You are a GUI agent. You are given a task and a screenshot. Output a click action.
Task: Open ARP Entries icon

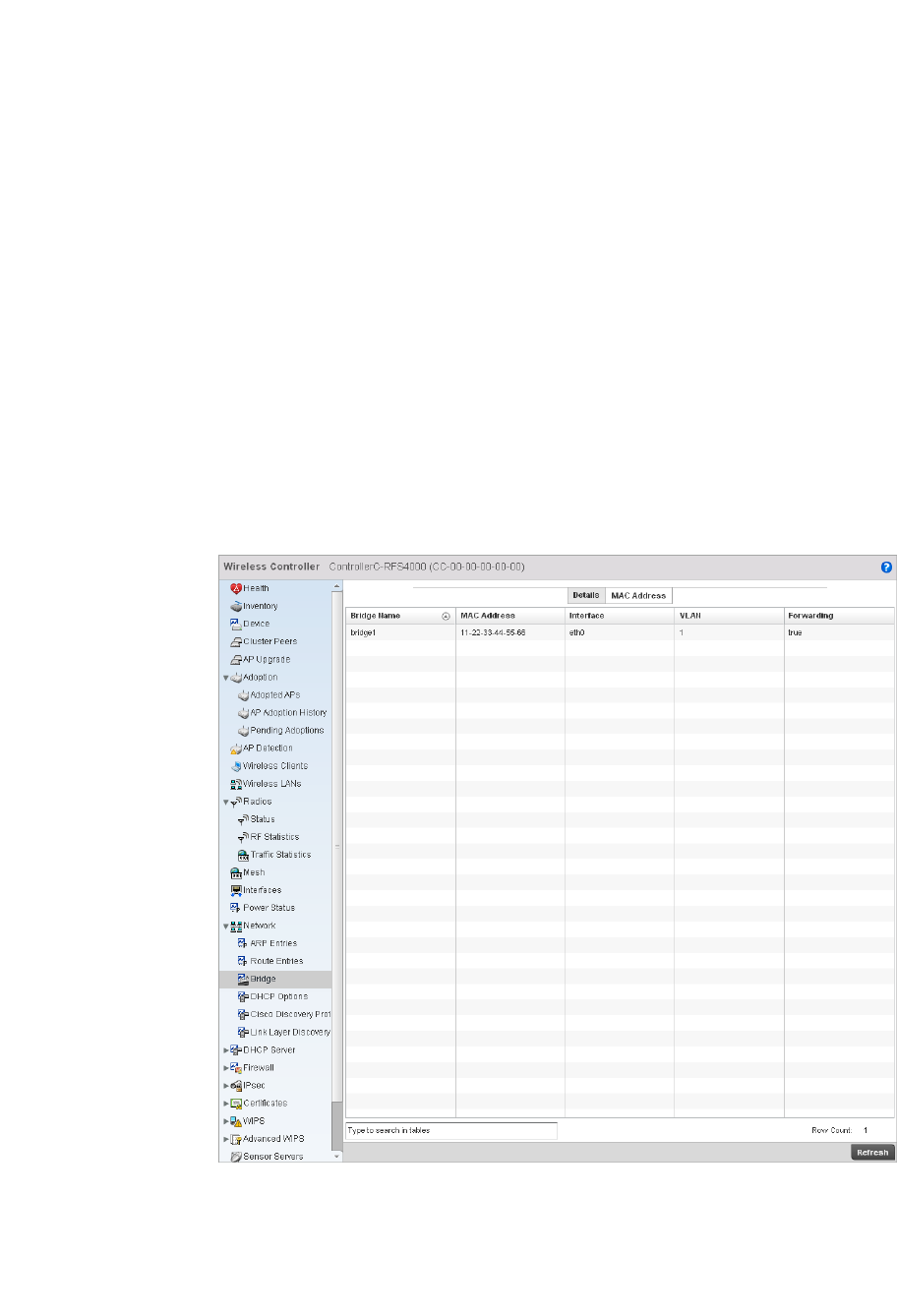point(243,943)
